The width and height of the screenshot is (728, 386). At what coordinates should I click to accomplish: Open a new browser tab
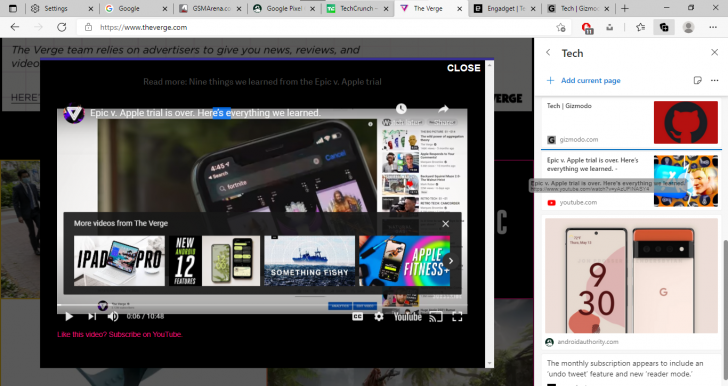[624, 8]
